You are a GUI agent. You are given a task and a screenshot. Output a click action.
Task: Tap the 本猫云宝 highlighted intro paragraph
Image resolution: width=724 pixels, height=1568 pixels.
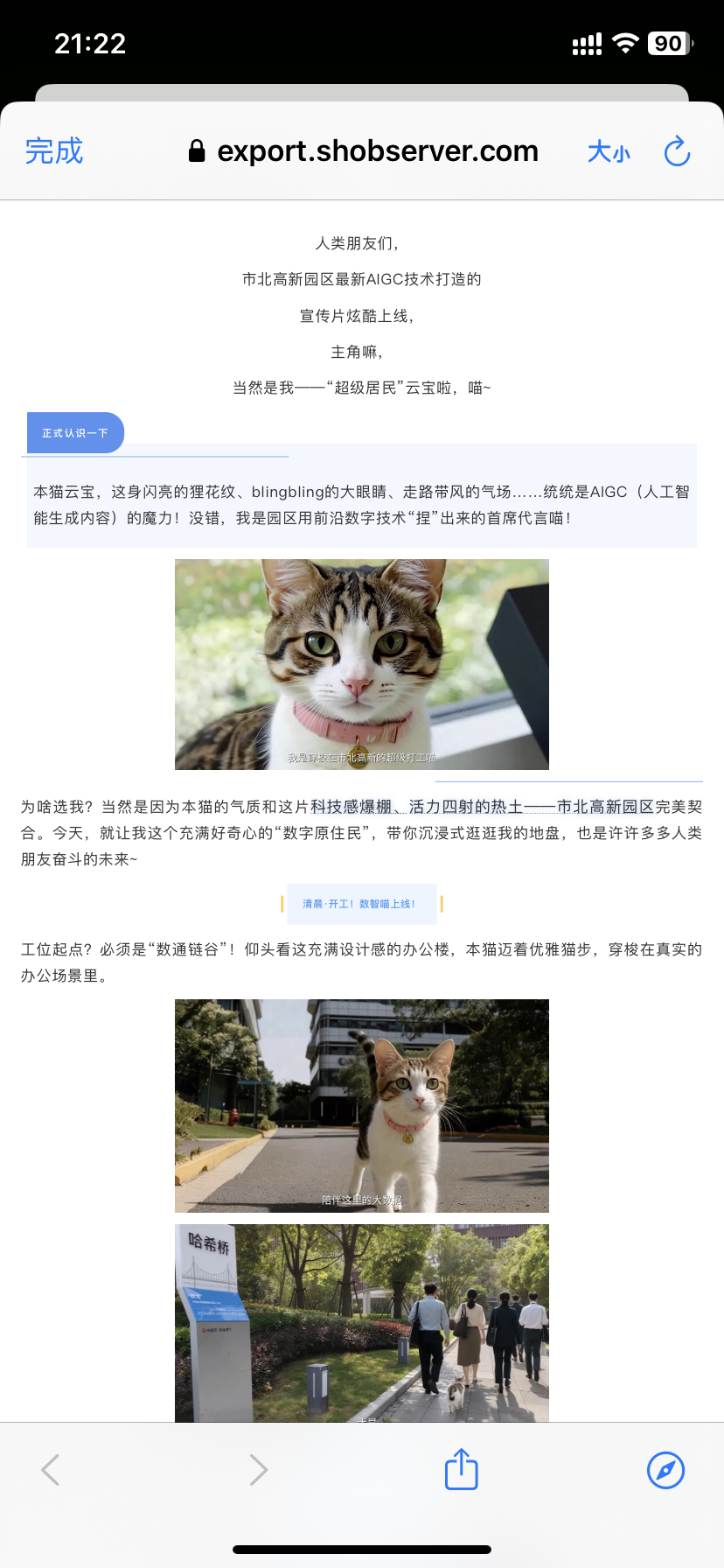click(x=362, y=505)
